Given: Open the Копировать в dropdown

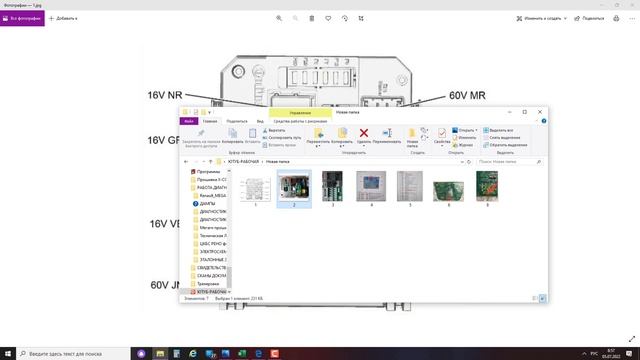Looking at the screenshot, I should point(342,138).
